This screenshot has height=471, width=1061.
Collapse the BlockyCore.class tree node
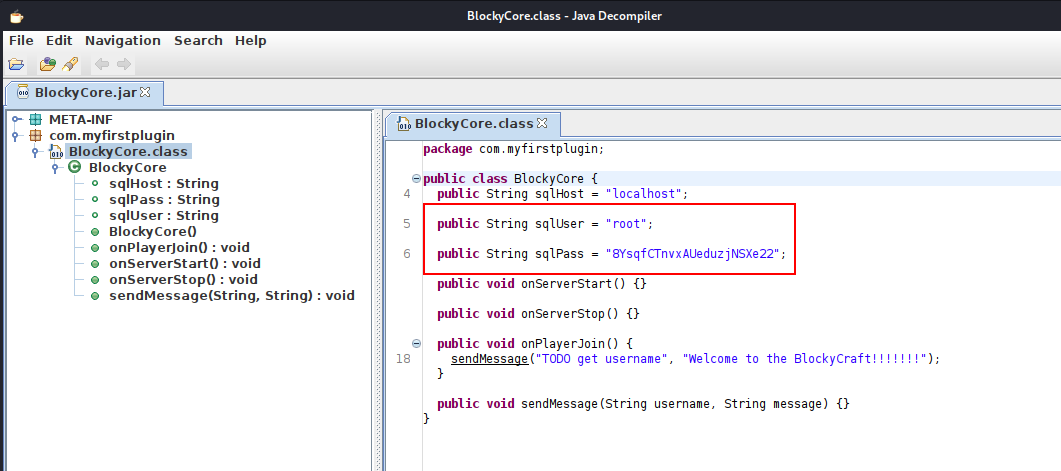pos(35,152)
